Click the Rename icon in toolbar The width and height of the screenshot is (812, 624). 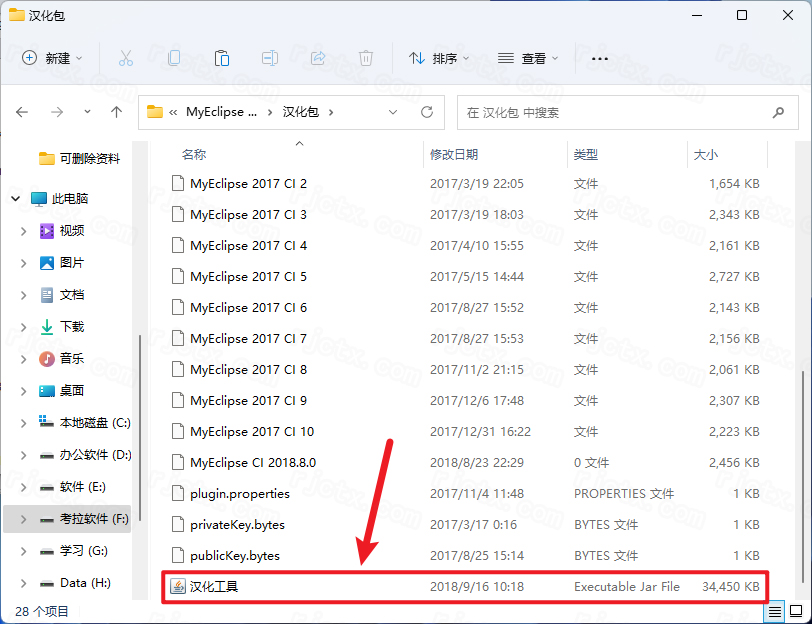click(x=270, y=58)
